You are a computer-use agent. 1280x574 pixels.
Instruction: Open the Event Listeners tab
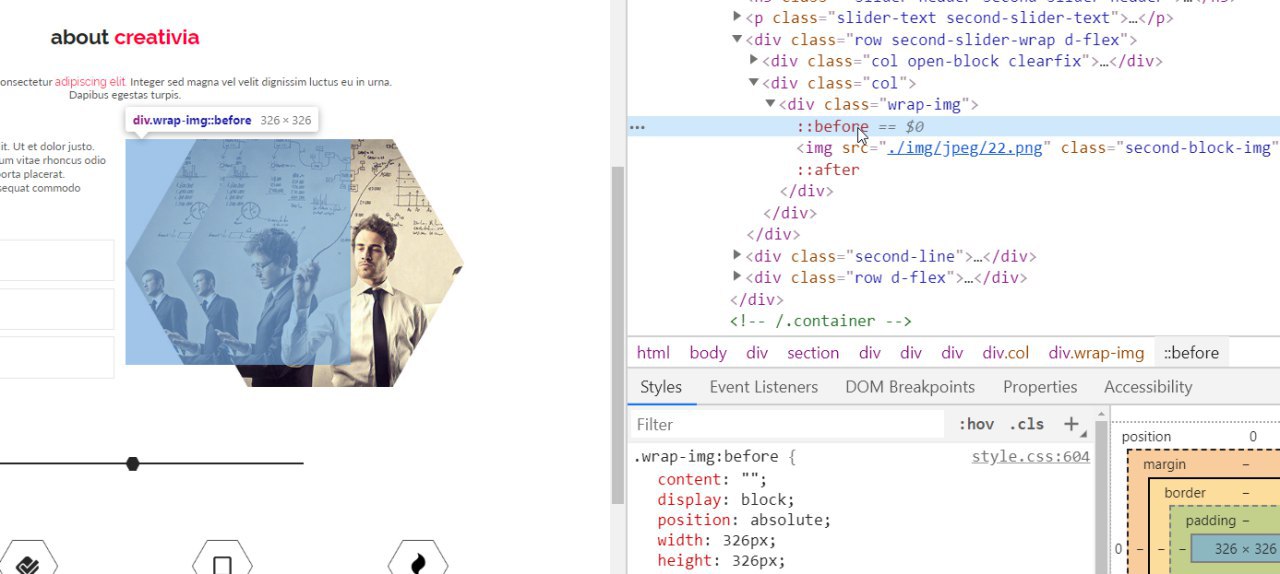click(763, 387)
